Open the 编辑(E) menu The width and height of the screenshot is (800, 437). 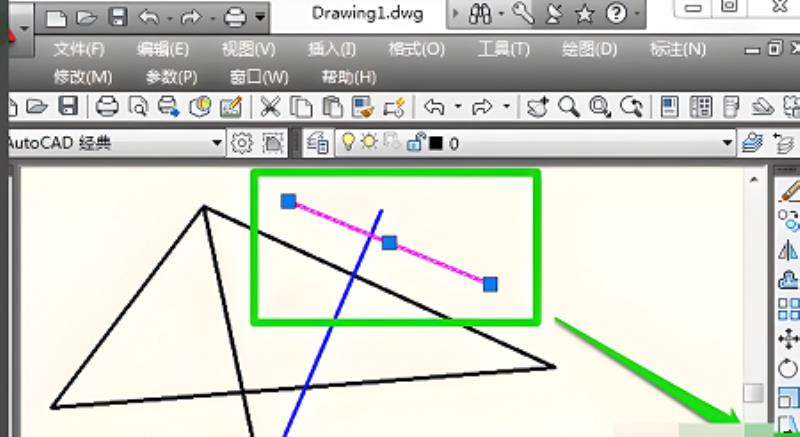tap(162, 49)
